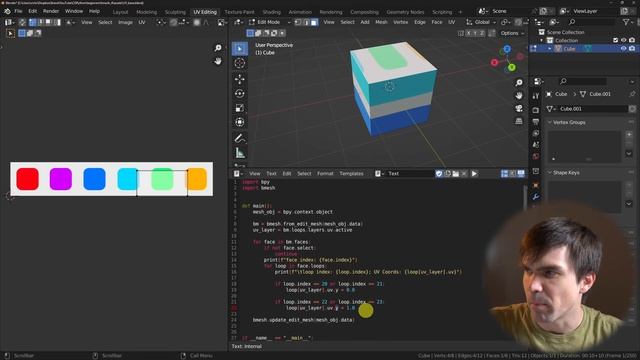Open the Format menu in the text editor

pos(325,174)
